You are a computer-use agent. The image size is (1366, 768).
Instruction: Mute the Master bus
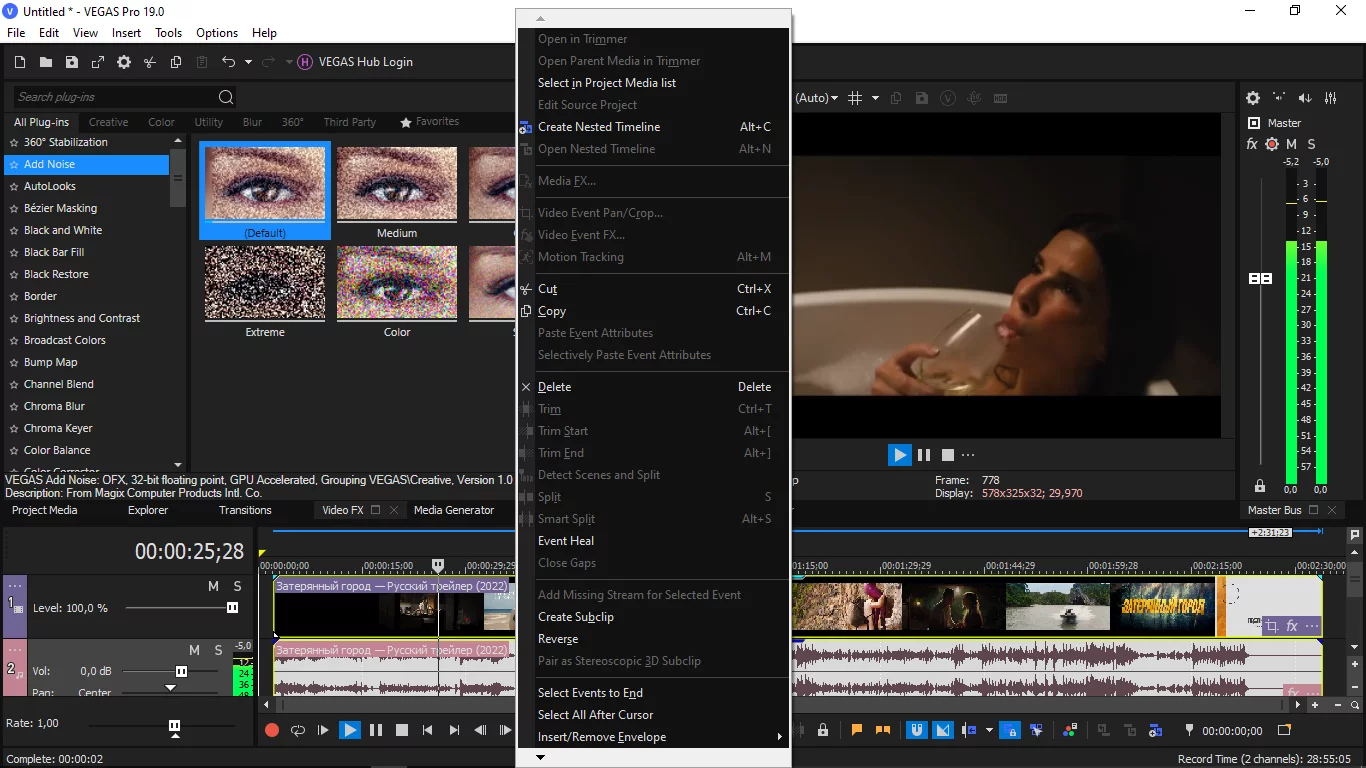pos(1291,144)
